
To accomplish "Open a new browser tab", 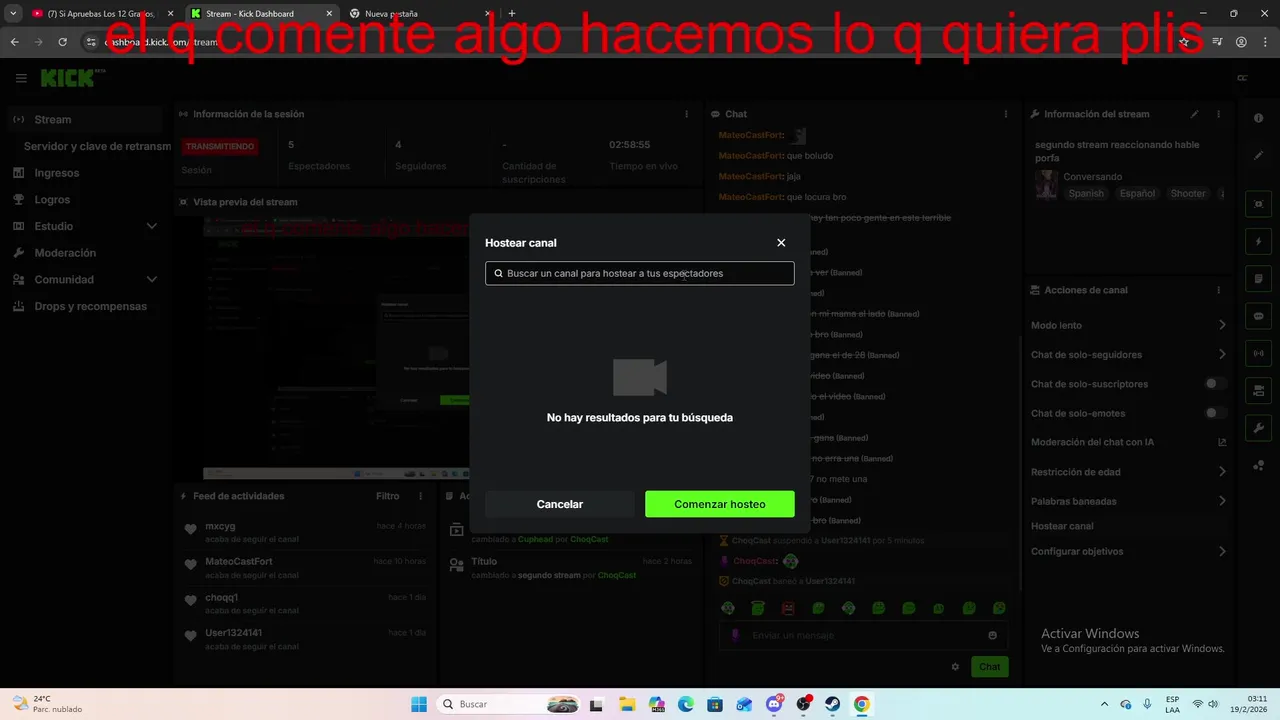I will [512, 14].
